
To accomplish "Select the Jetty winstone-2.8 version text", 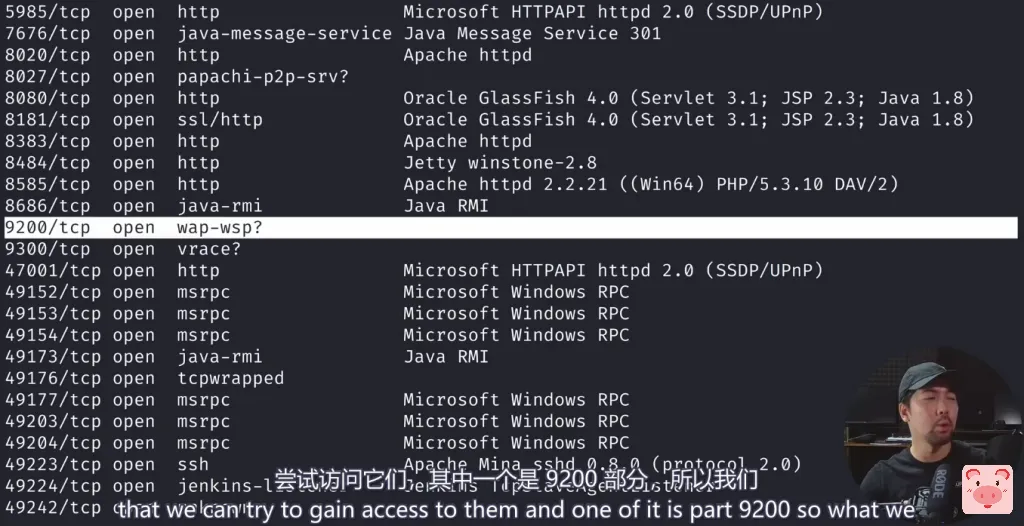I will pos(499,163).
